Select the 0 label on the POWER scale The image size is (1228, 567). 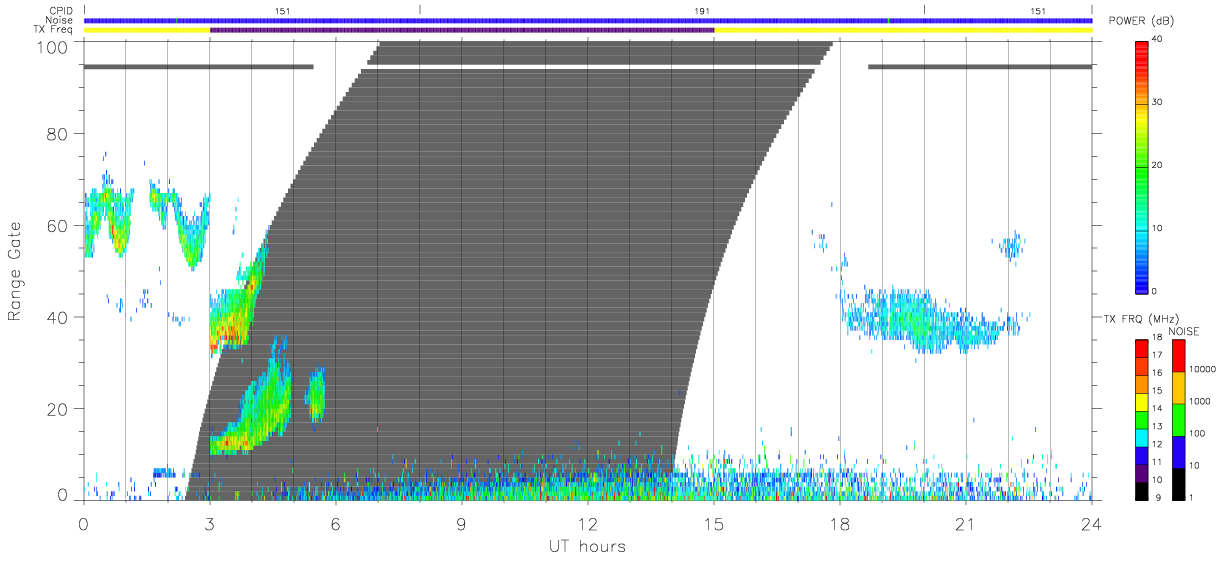click(x=1155, y=291)
